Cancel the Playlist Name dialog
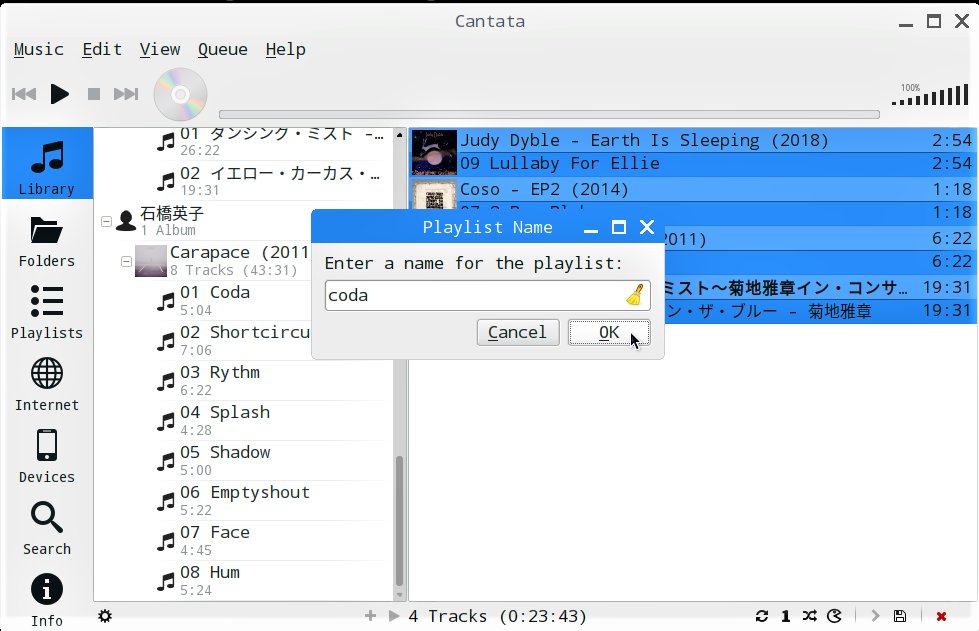The height and width of the screenshot is (631, 979). tap(518, 333)
